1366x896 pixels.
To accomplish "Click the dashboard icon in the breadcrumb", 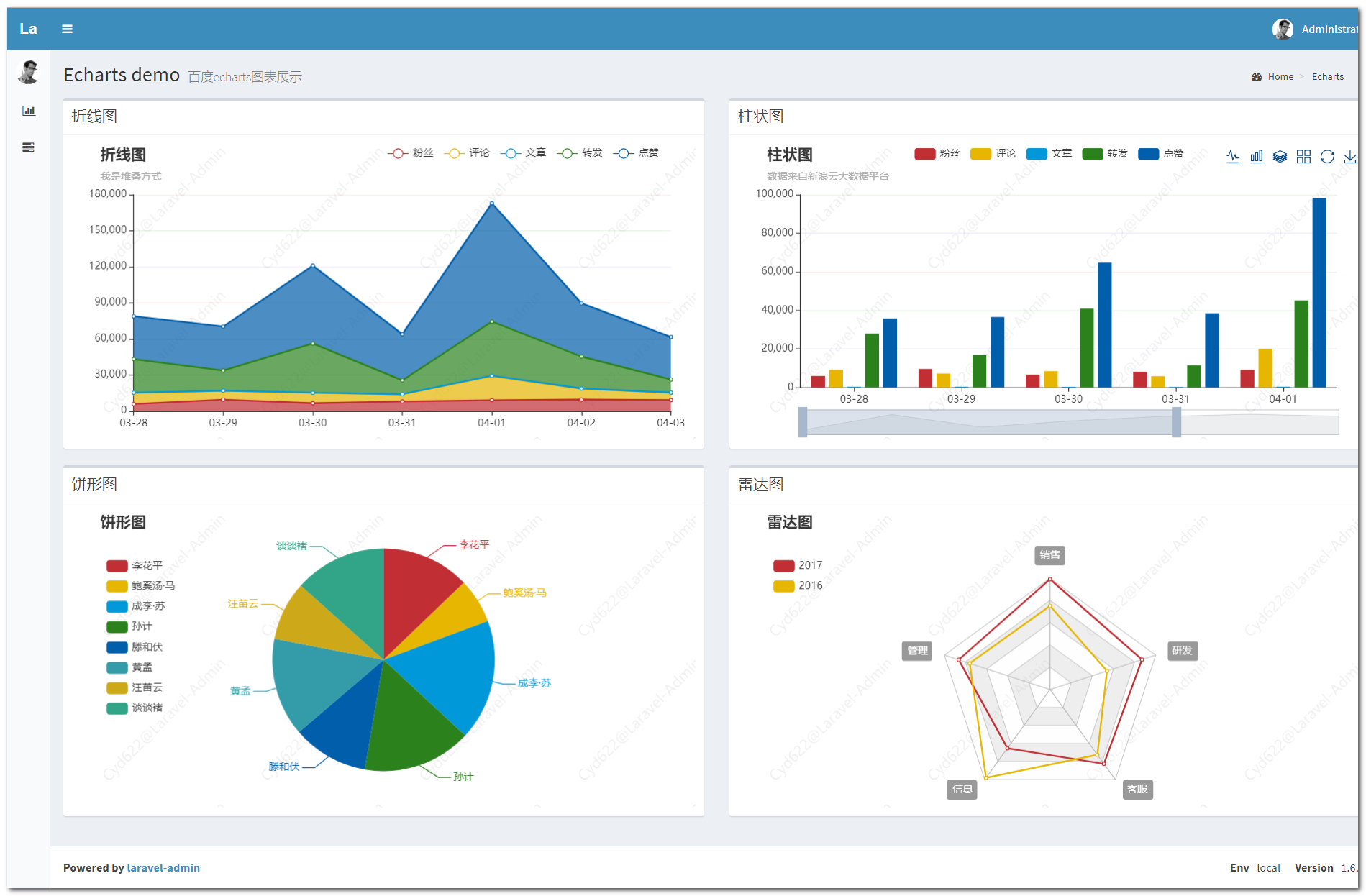I will (1257, 77).
